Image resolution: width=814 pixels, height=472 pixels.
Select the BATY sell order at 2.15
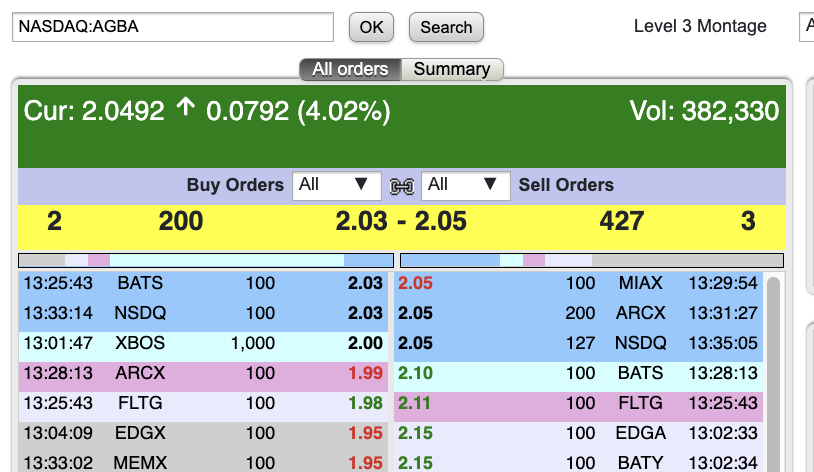(x=578, y=462)
